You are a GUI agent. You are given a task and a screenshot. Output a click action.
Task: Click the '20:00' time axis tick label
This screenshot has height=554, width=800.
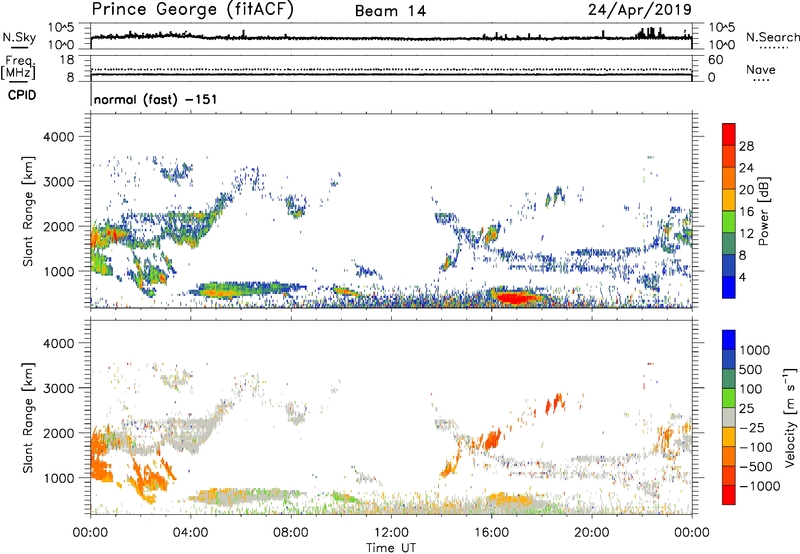click(592, 533)
